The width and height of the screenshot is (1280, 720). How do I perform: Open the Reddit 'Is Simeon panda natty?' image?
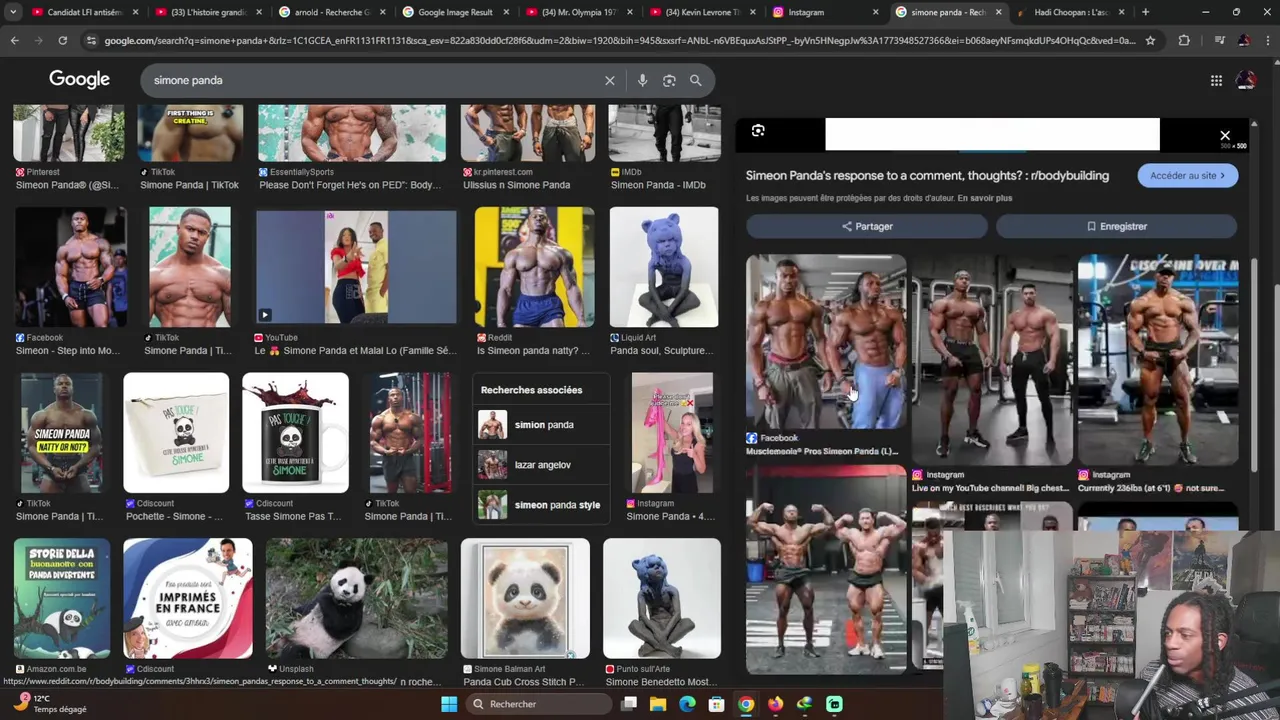(x=534, y=267)
